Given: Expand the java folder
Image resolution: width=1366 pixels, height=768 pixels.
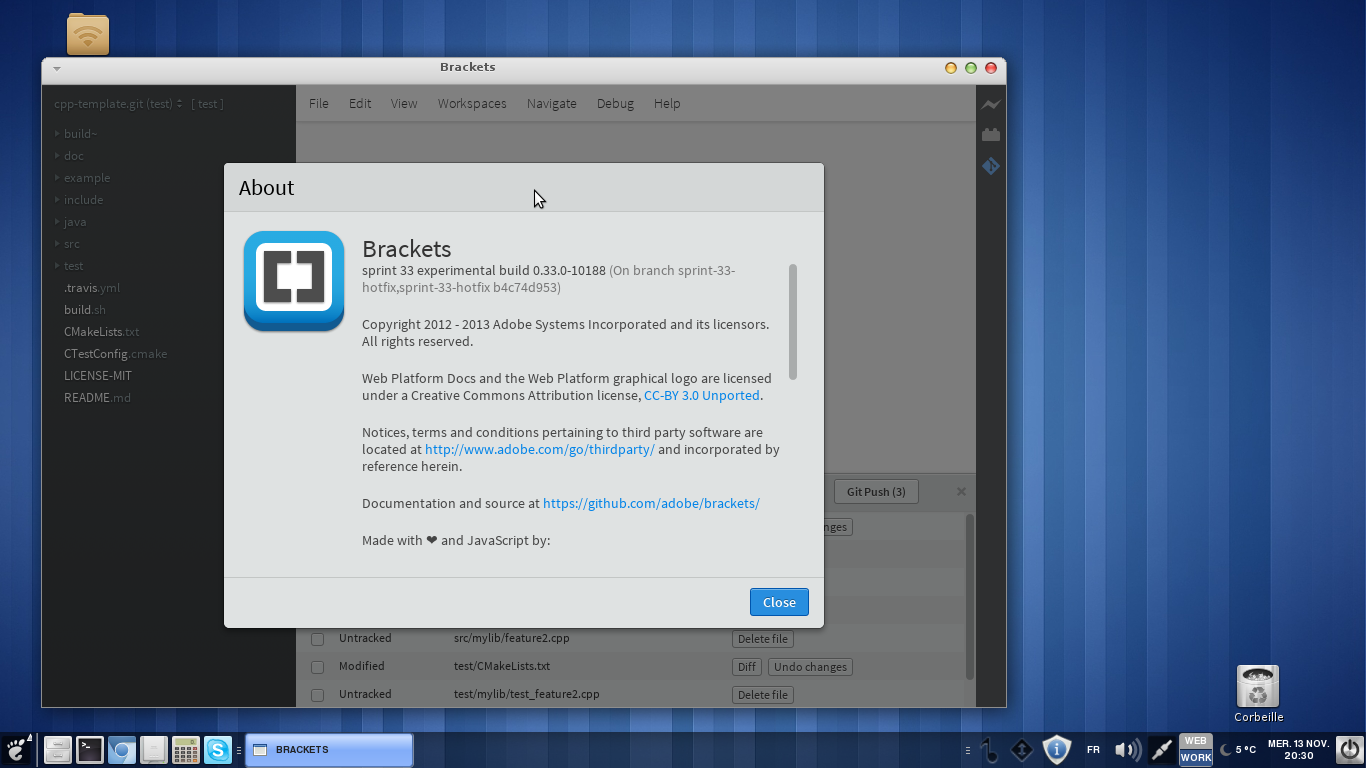Looking at the screenshot, I should (x=57, y=221).
